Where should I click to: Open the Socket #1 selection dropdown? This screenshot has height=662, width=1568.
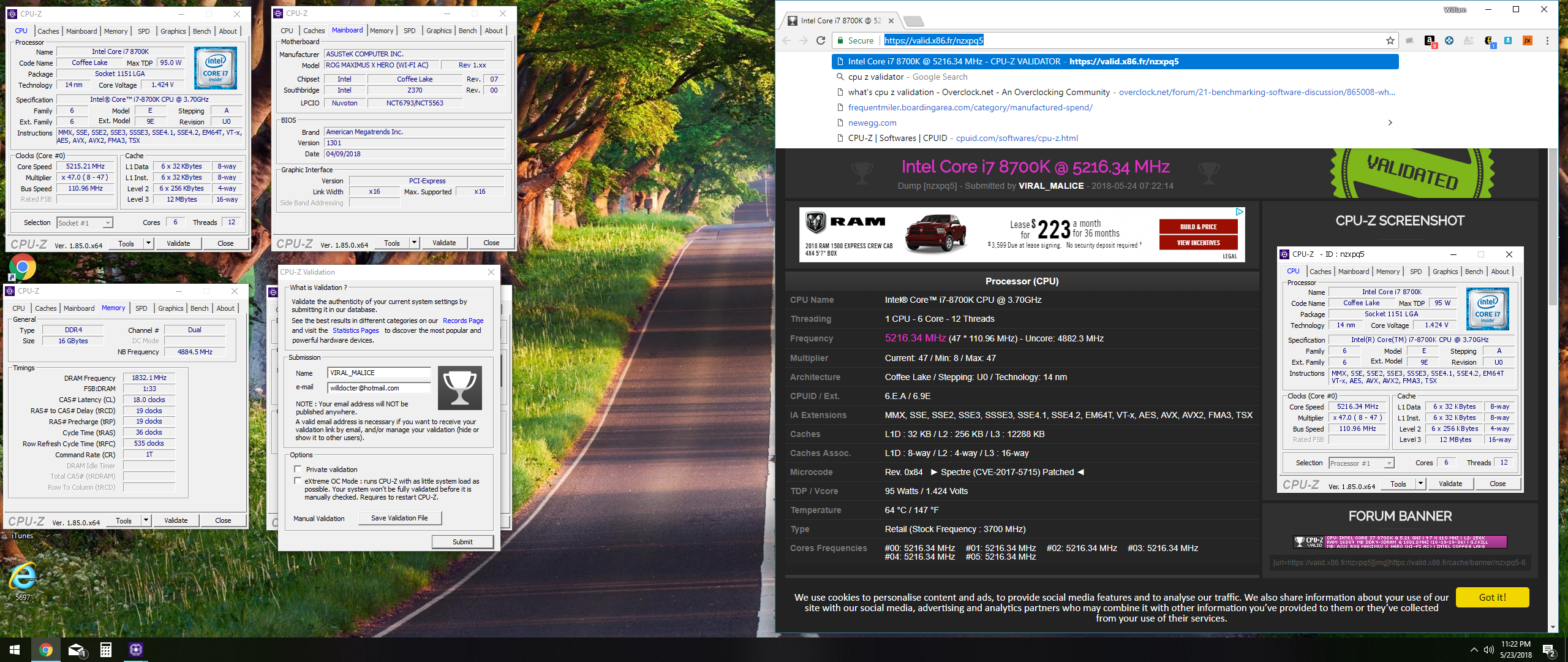[x=85, y=223]
